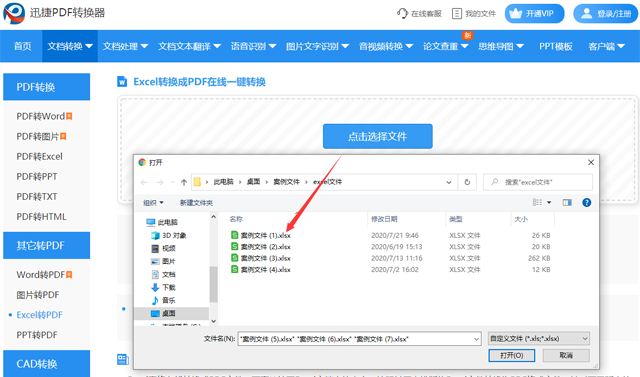Open PDF转TXT in sidebar
Screen dimensions: 640x377
tap(37, 196)
